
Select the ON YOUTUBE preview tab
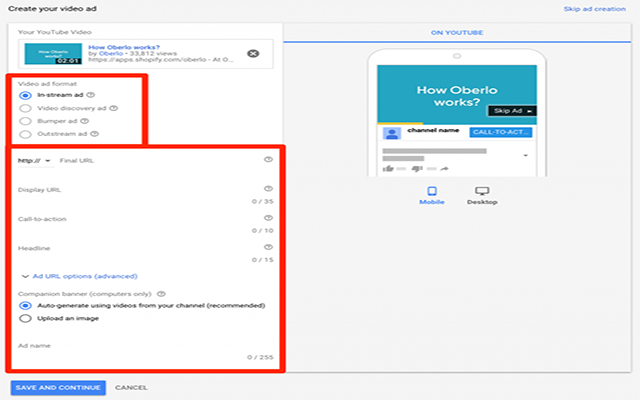point(457,32)
